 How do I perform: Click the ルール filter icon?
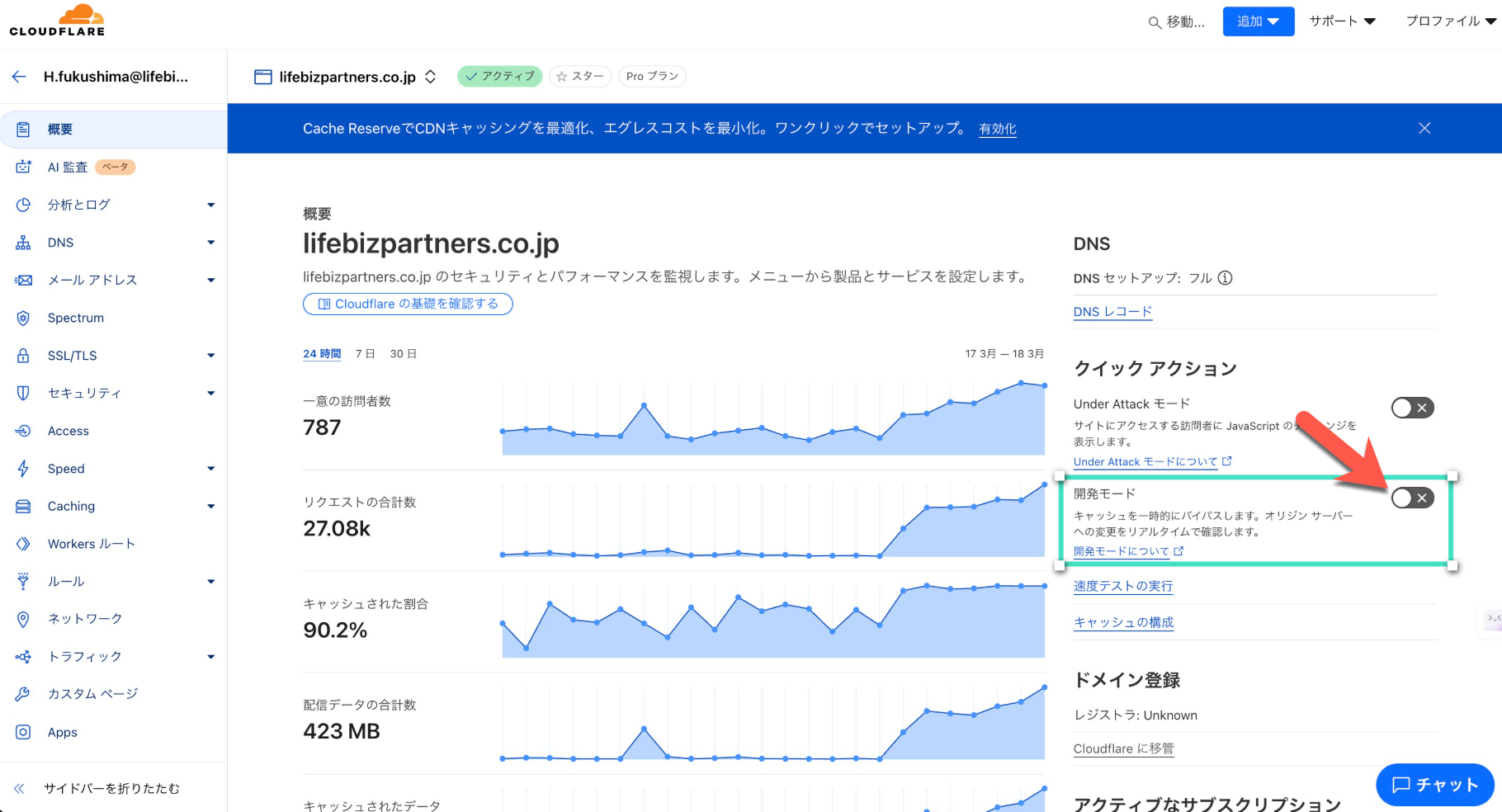click(x=23, y=582)
